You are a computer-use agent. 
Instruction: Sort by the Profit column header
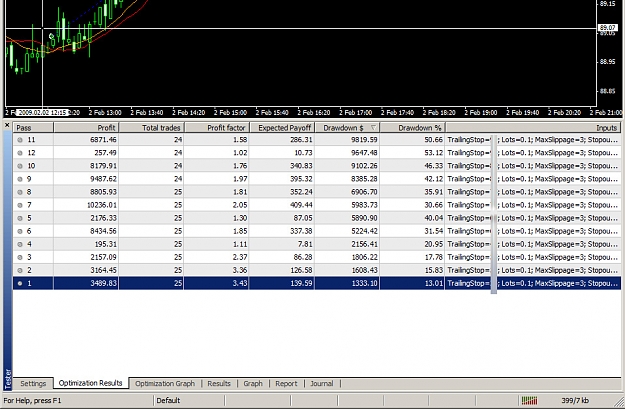pos(86,128)
